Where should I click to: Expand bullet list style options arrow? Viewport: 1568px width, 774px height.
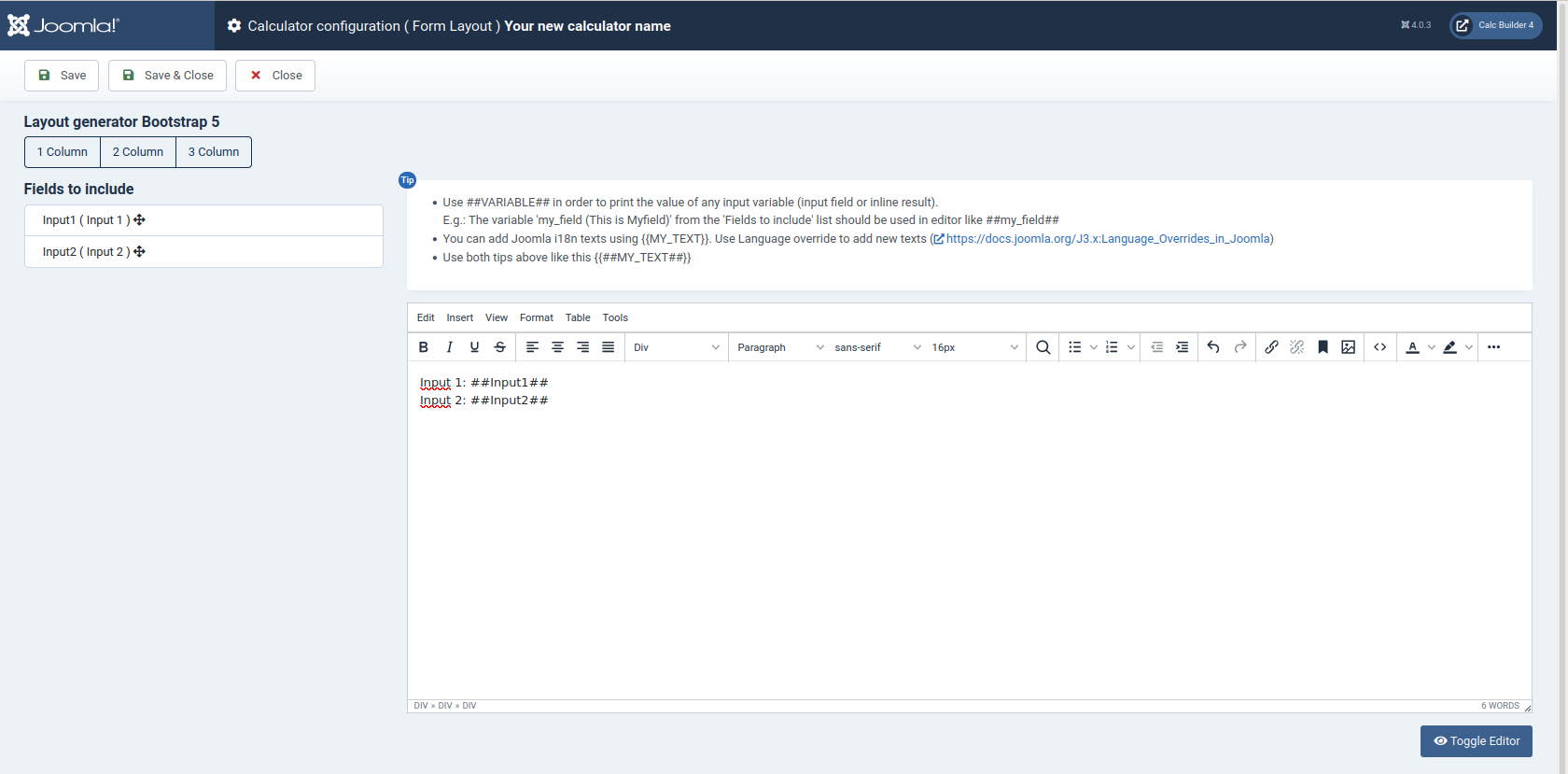click(1094, 347)
